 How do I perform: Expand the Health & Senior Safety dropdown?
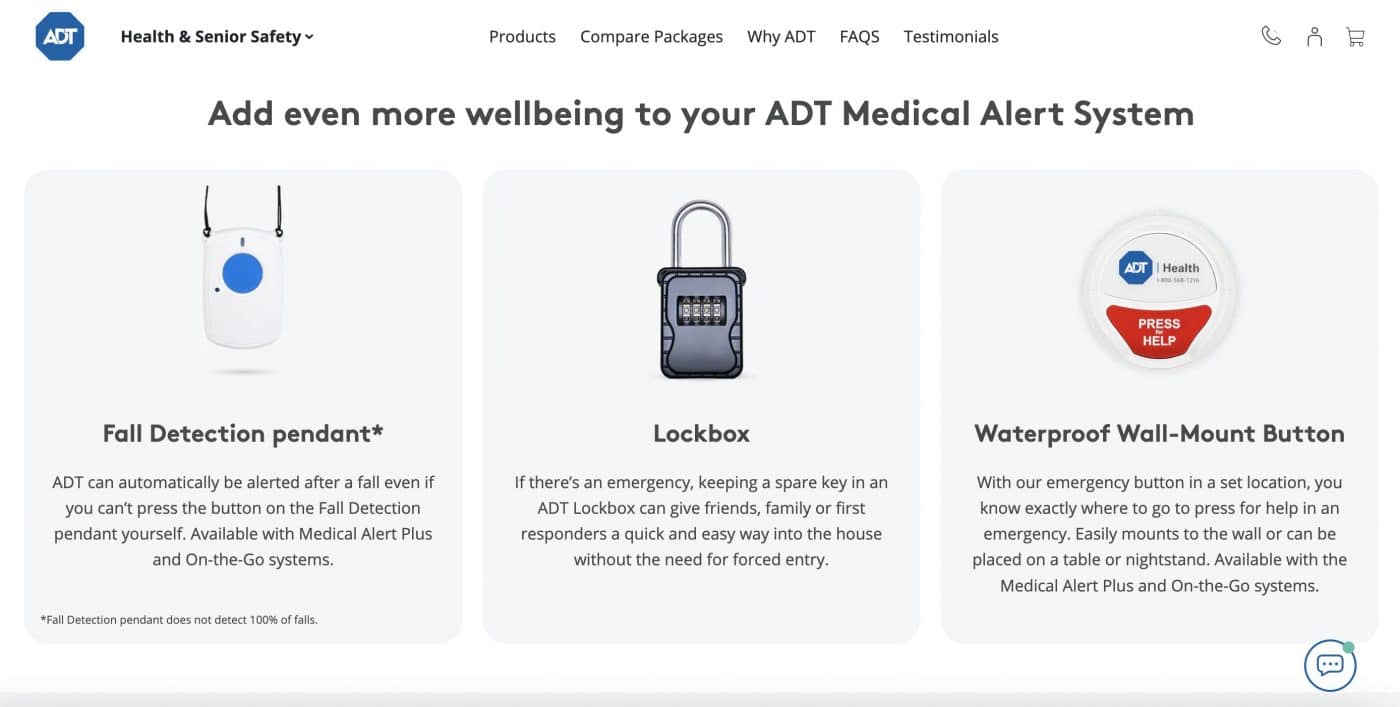point(216,36)
